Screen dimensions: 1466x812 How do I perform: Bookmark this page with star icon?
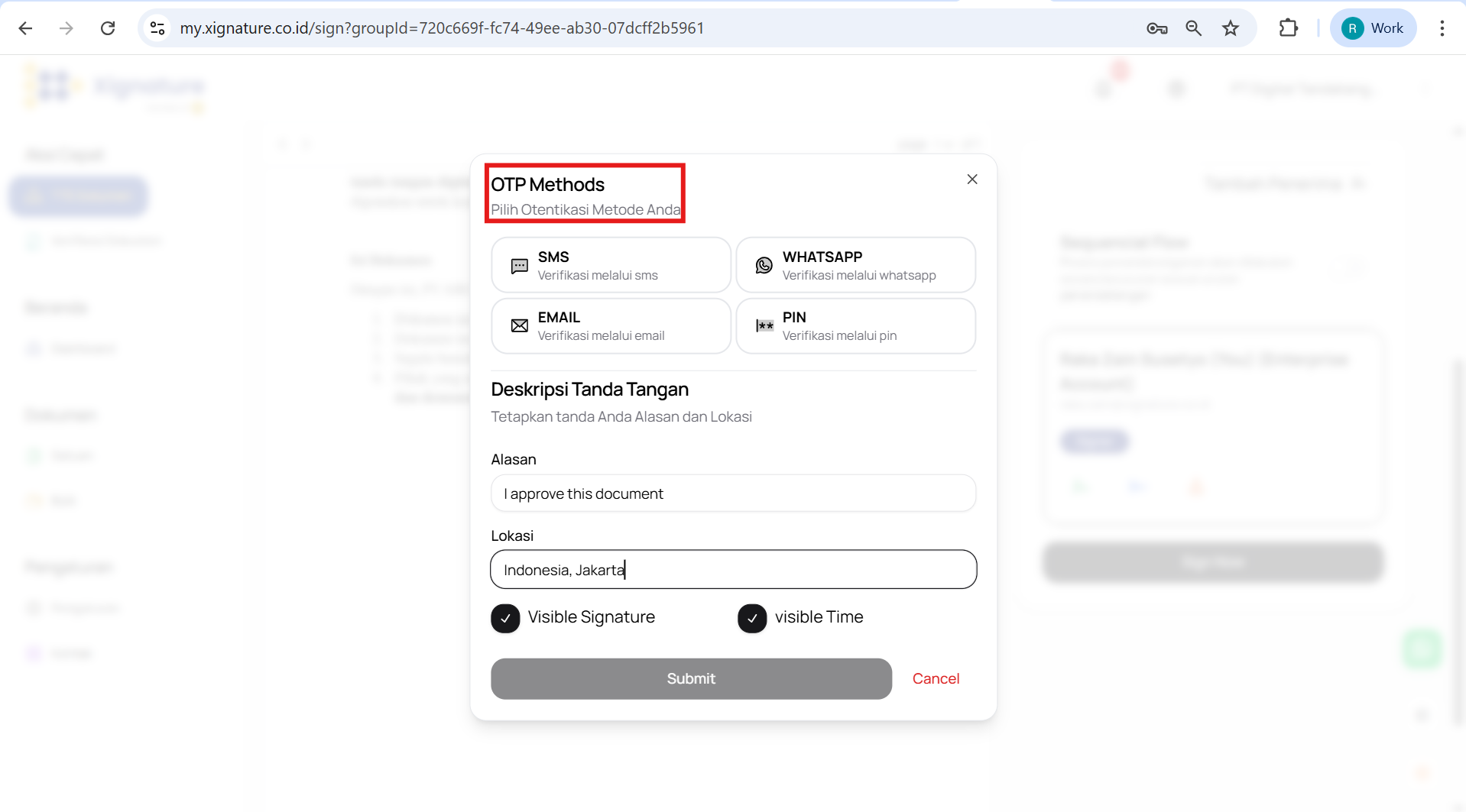pyautogui.click(x=1230, y=28)
